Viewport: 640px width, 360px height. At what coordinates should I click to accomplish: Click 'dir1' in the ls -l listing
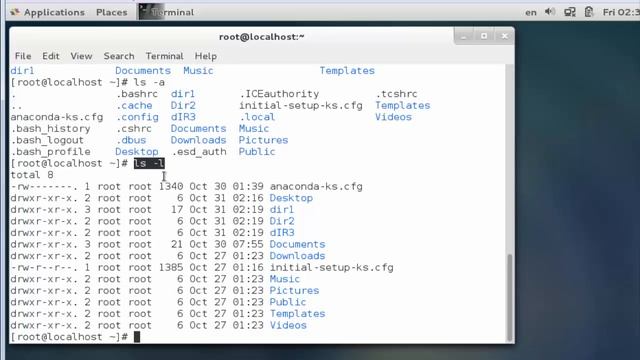(x=282, y=209)
